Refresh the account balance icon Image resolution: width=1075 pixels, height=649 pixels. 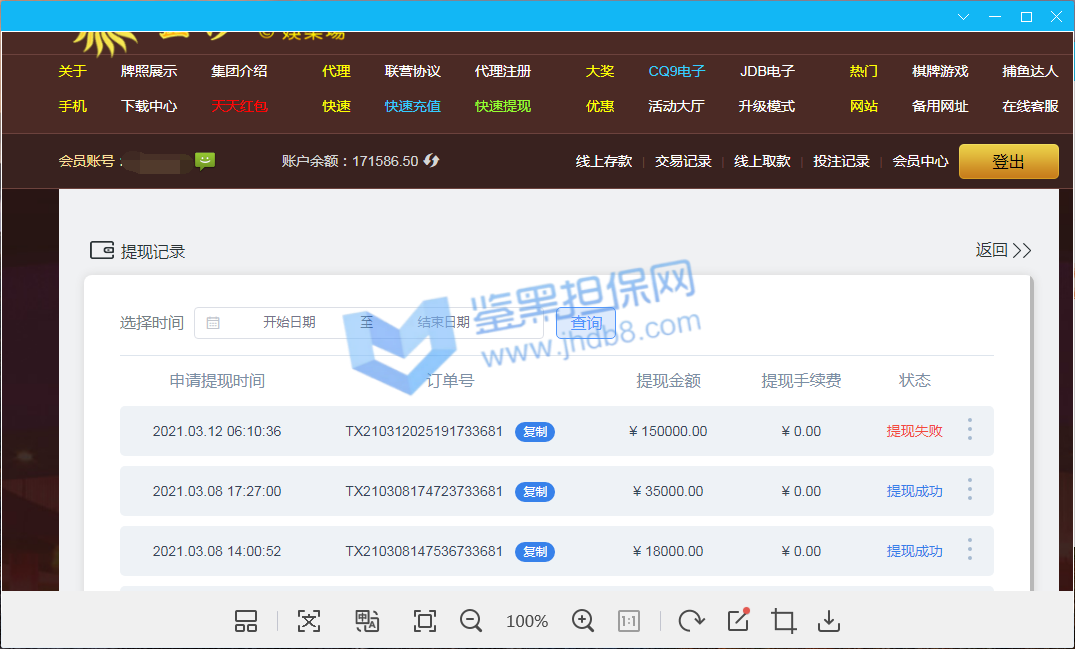432,161
